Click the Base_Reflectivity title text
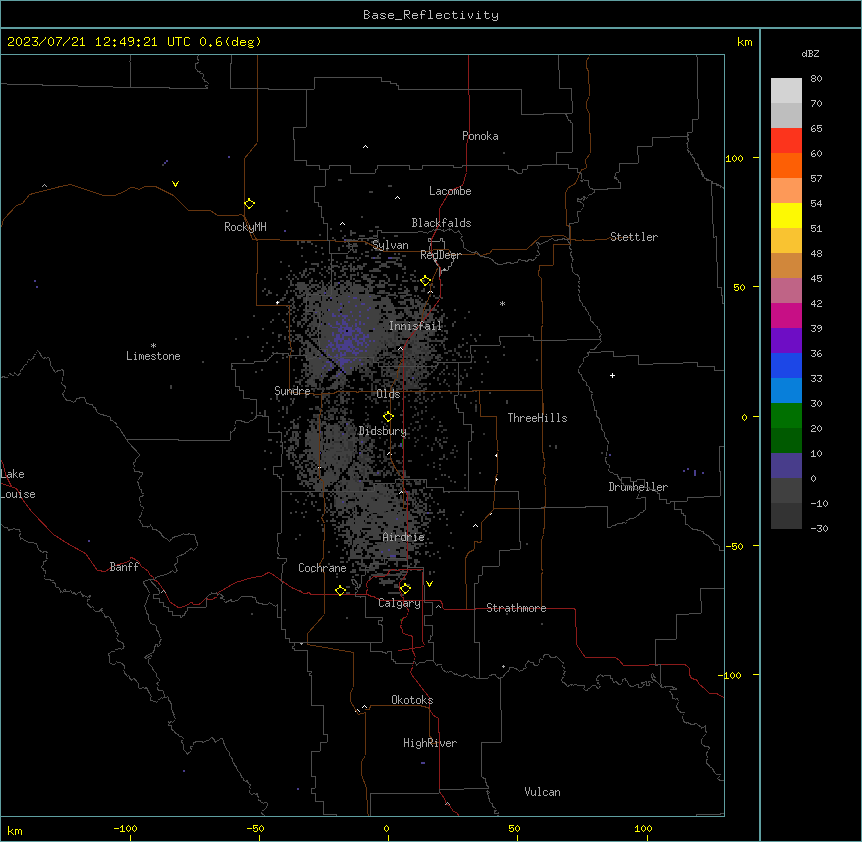862x842 pixels. (431, 15)
